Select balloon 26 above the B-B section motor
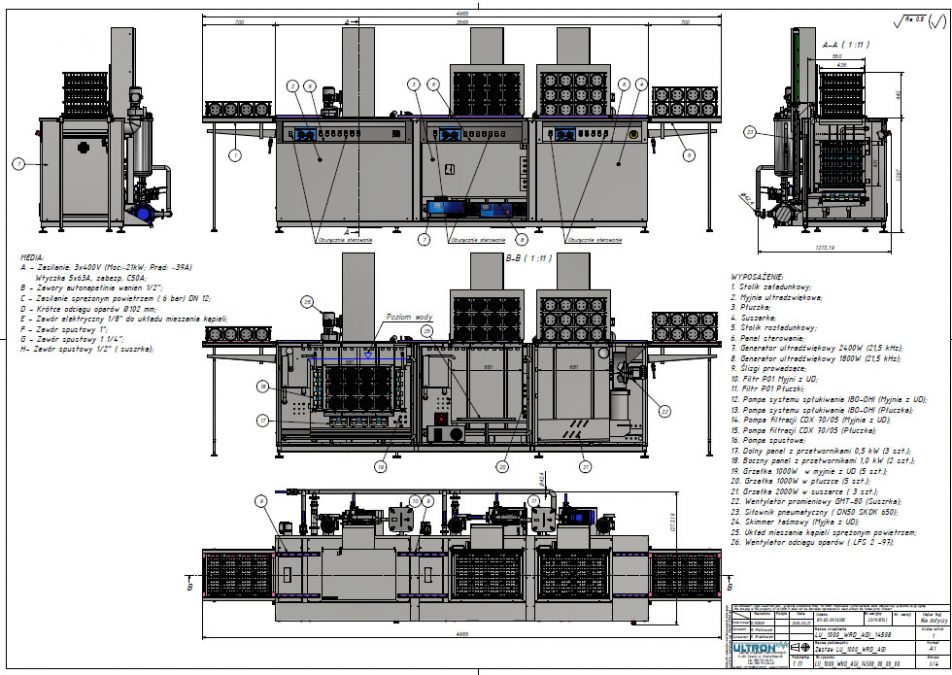The image size is (952, 675). point(307,301)
